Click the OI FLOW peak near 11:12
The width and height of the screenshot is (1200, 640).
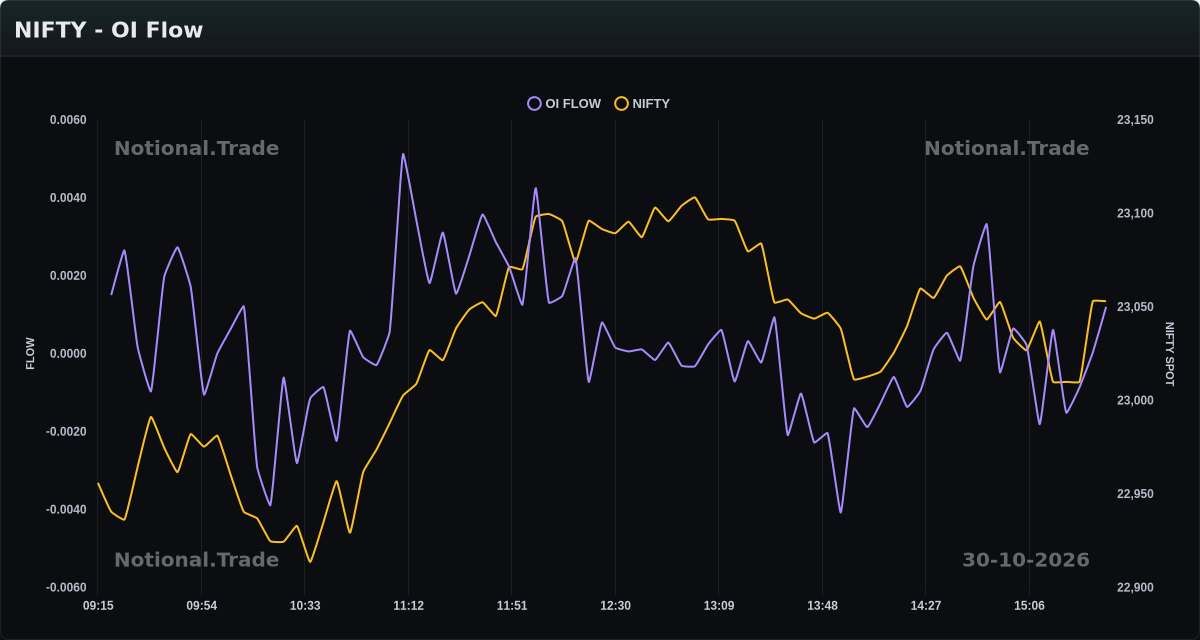(403, 154)
